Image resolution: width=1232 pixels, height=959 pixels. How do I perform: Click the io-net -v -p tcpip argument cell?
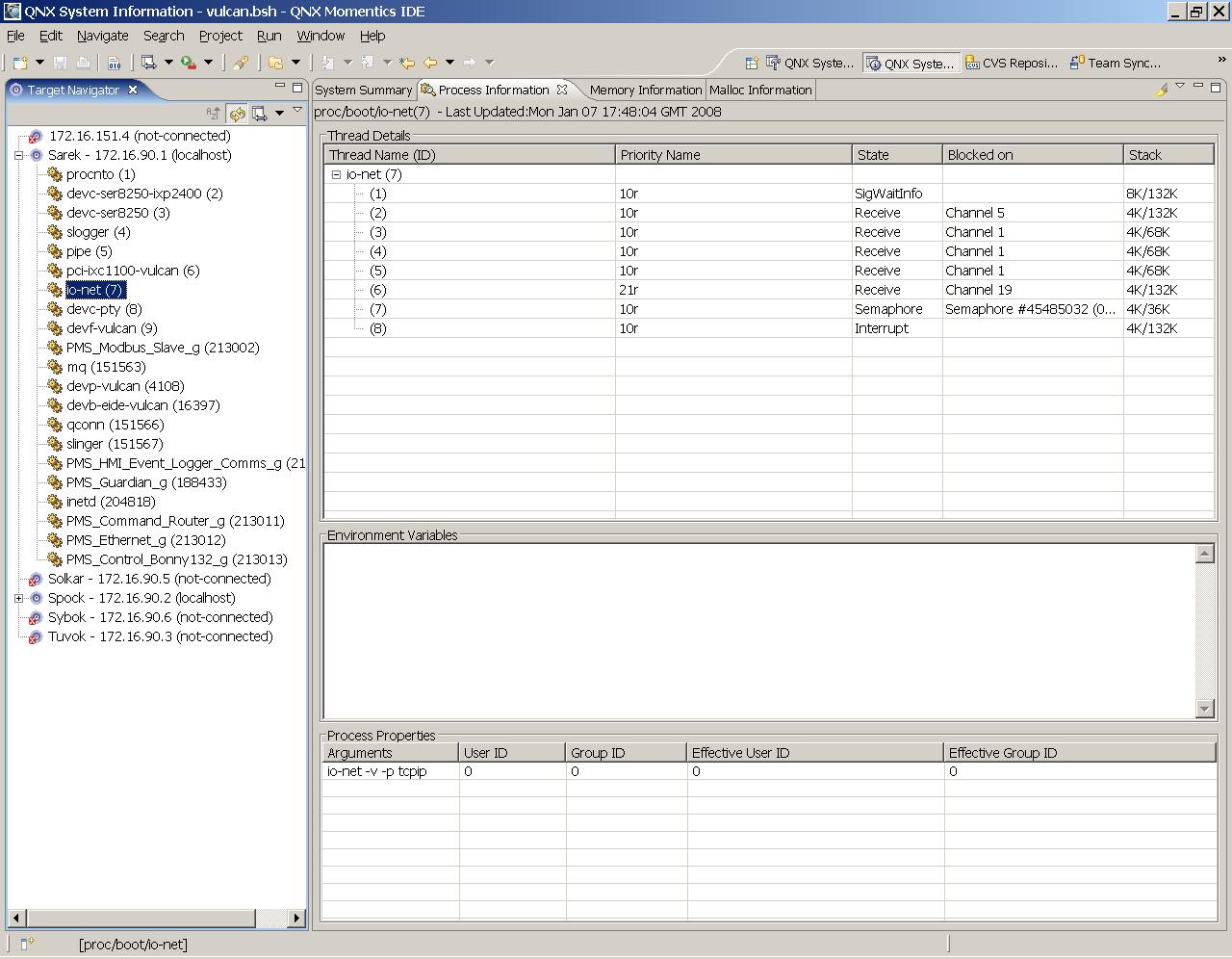(391, 771)
